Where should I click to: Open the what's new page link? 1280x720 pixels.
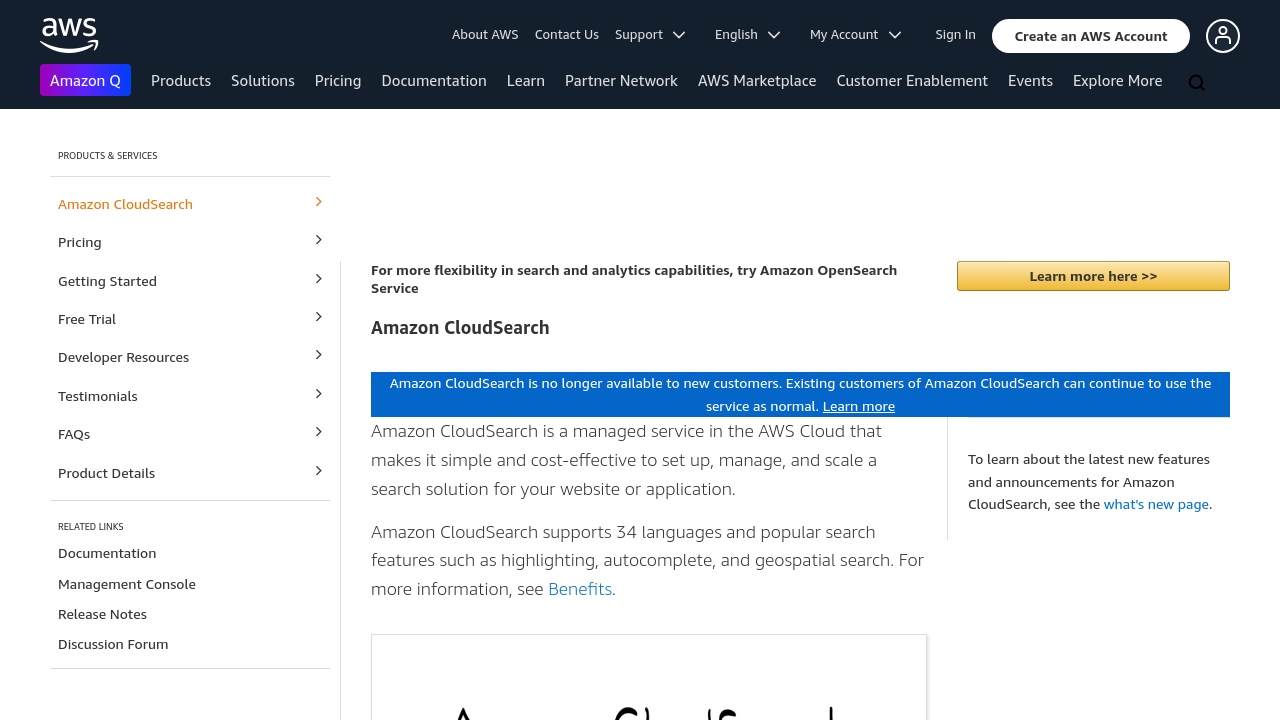click(x=1156, y=504)
